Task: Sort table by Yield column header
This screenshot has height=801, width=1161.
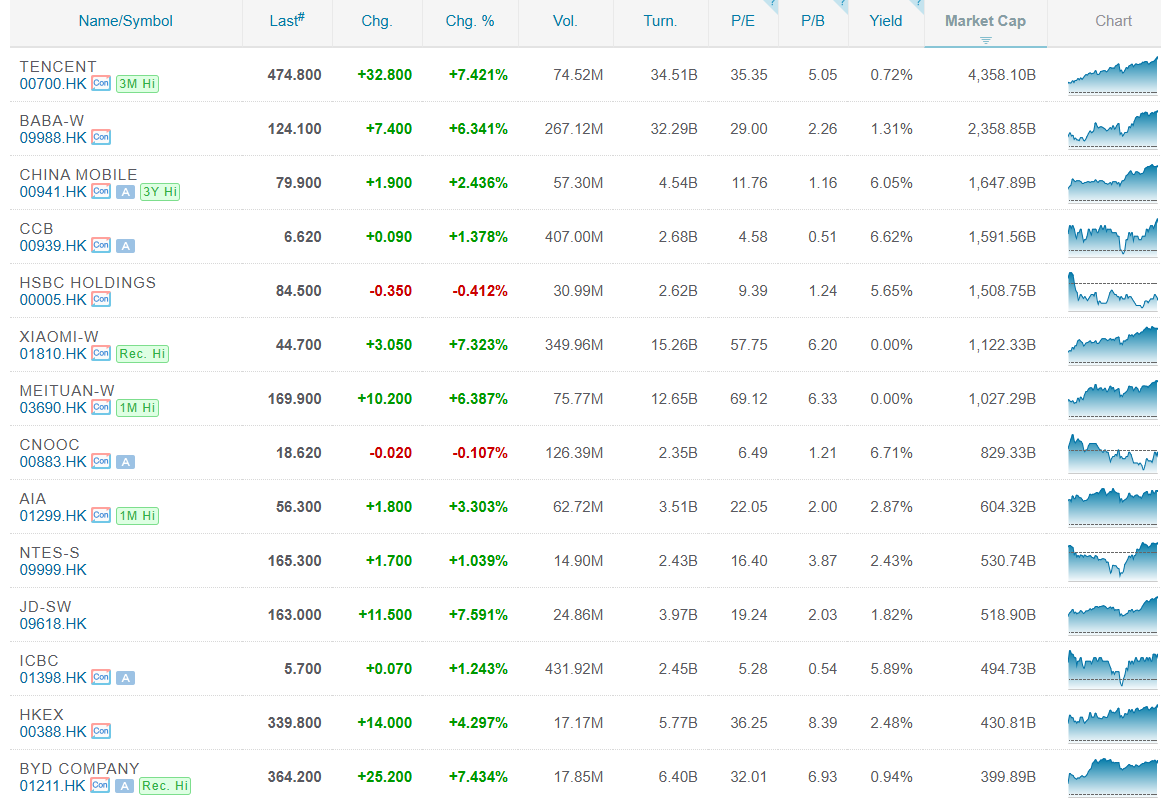Action: [x=886, y=21]
